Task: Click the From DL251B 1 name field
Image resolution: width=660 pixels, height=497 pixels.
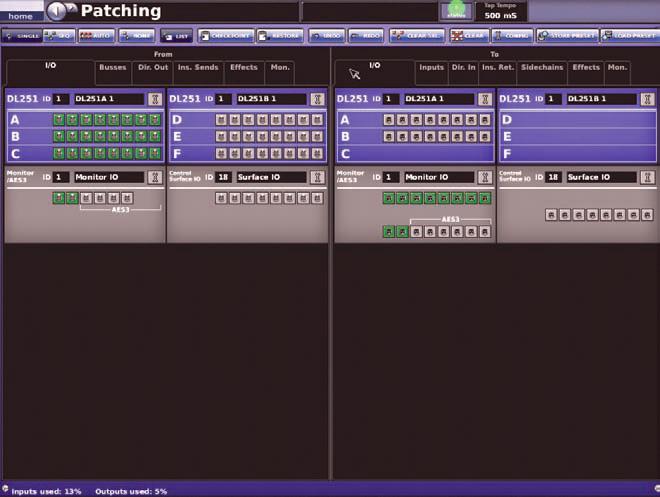Action: point(271,99)
